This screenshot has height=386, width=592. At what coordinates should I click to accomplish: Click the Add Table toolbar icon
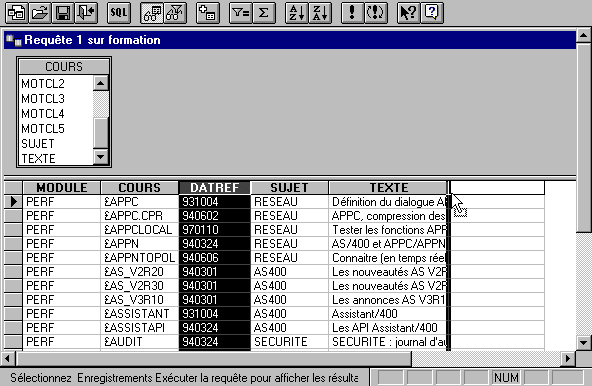[x=208, y=12]
